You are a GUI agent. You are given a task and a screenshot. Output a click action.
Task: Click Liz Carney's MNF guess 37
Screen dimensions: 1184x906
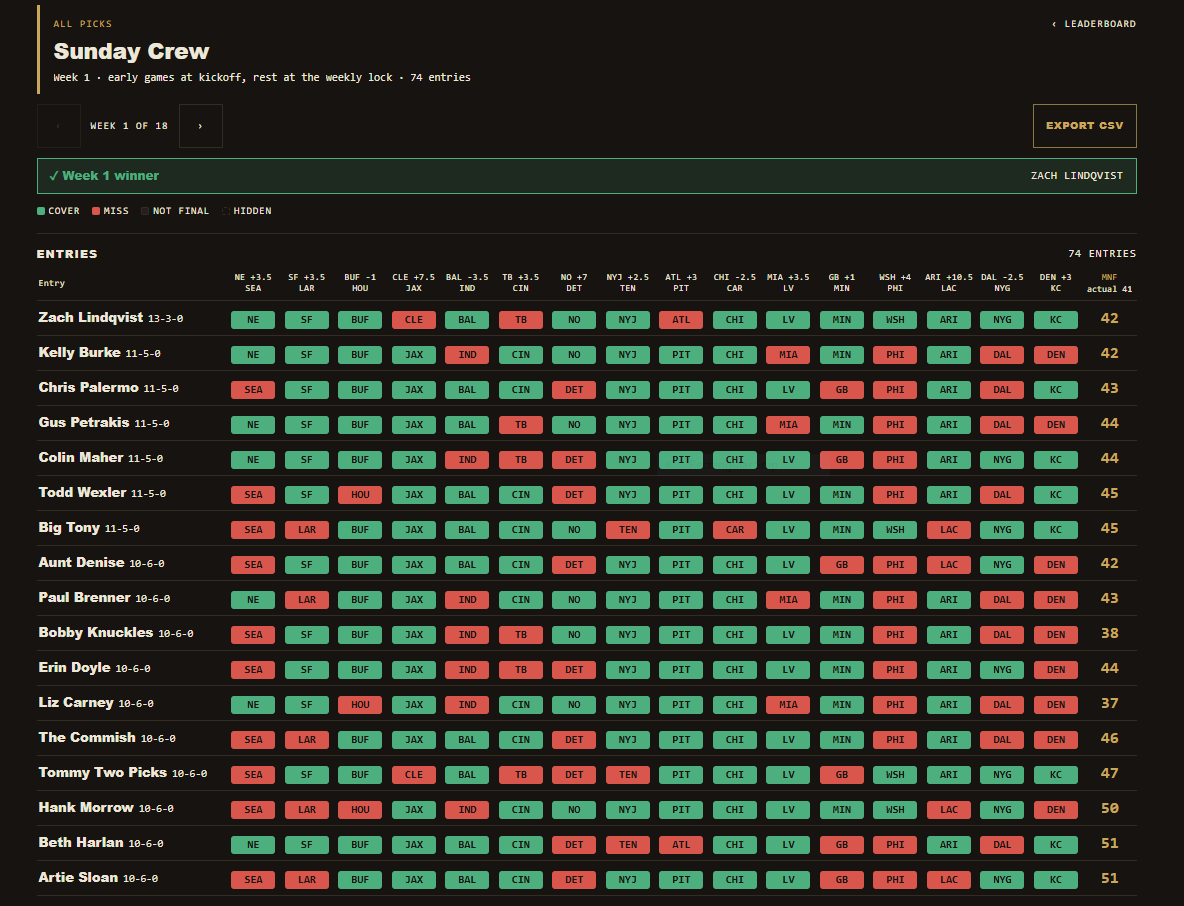1109,703
